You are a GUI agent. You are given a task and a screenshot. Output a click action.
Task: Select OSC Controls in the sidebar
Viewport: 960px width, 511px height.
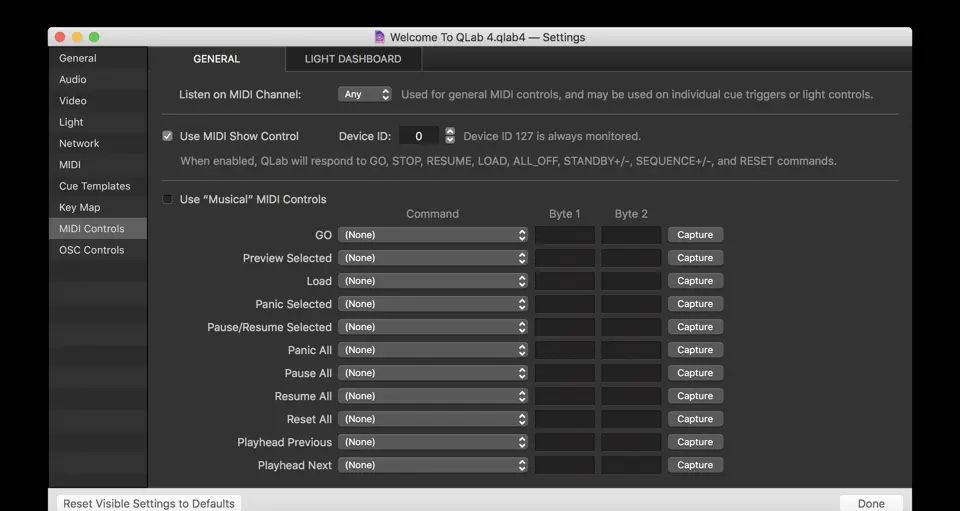tap(98, 250)
